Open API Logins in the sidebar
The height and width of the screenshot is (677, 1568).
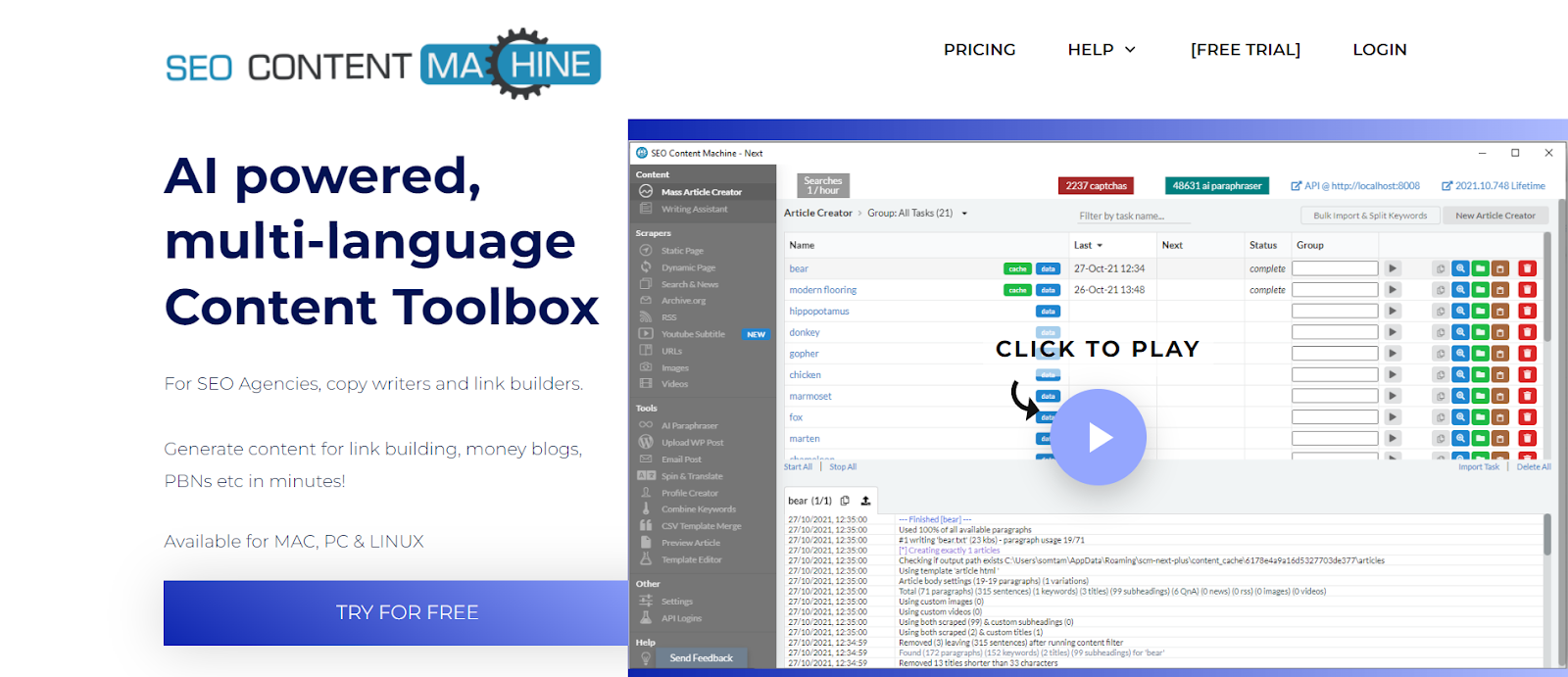coord(681,618)
